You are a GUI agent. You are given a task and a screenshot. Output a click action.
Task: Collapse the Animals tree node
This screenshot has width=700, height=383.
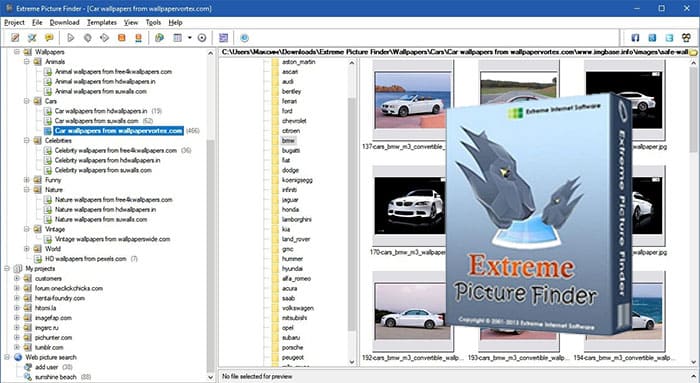tap(27, 62)
